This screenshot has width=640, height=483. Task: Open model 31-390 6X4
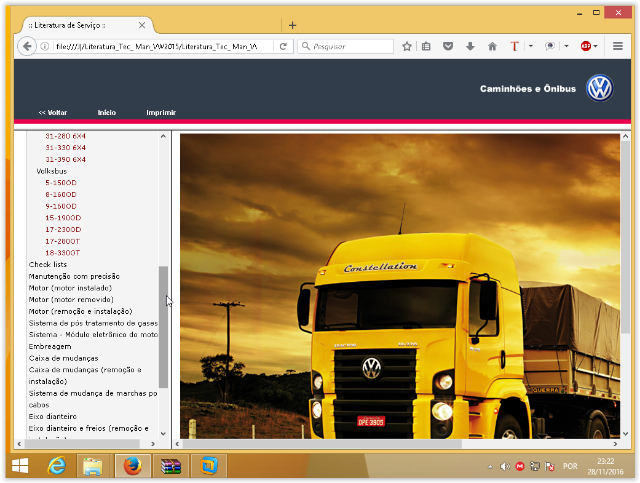coord(65,159)
